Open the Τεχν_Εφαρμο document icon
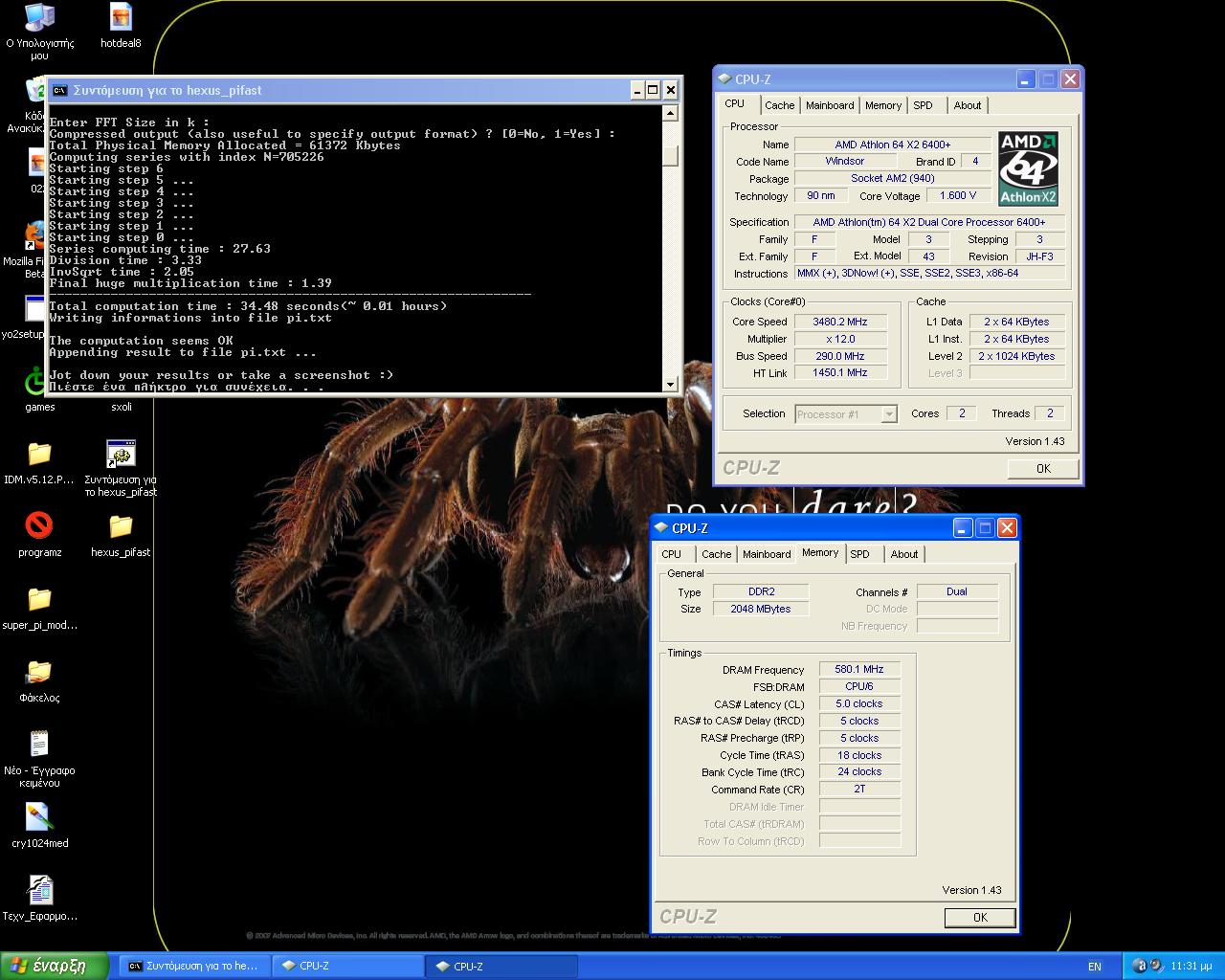Image resolution: width=1225 pixels, height=980 pixels. tap(39, 899)
